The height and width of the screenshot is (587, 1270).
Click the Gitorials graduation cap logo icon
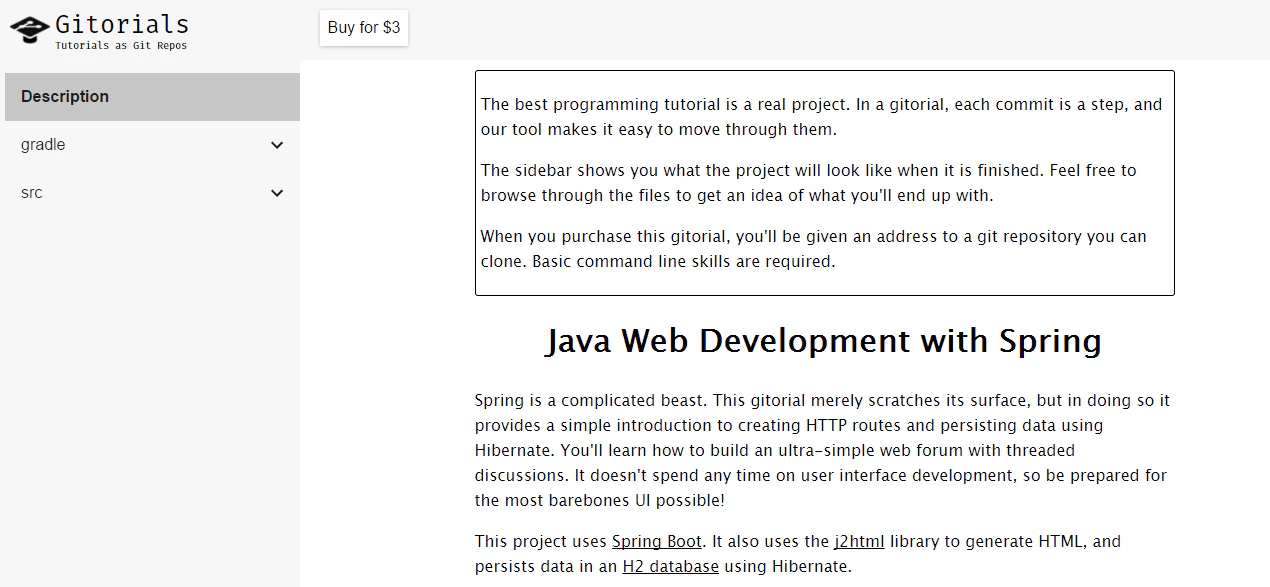[30, 31]
